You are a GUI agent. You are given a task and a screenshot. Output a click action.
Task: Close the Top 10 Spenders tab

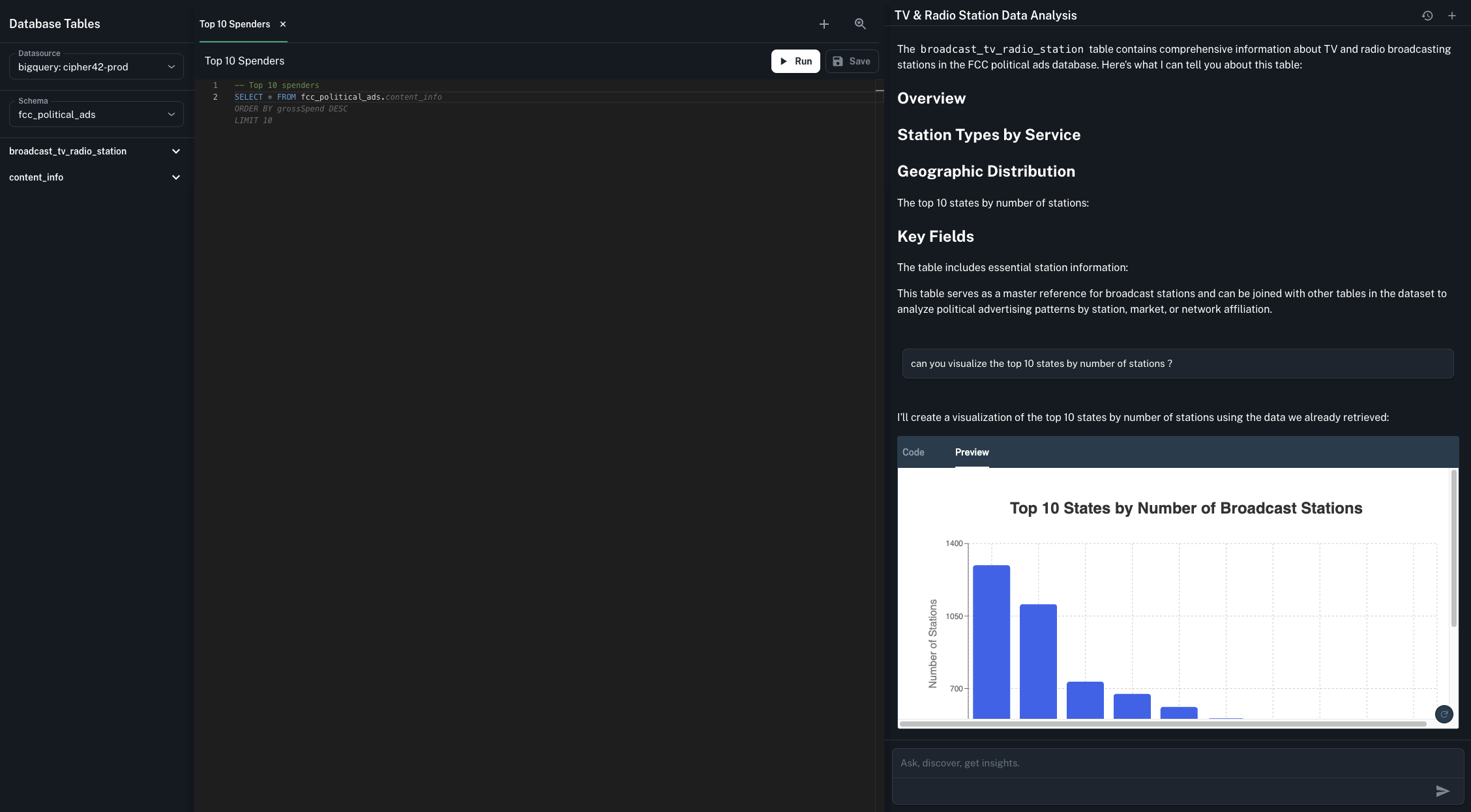(283, 24)
